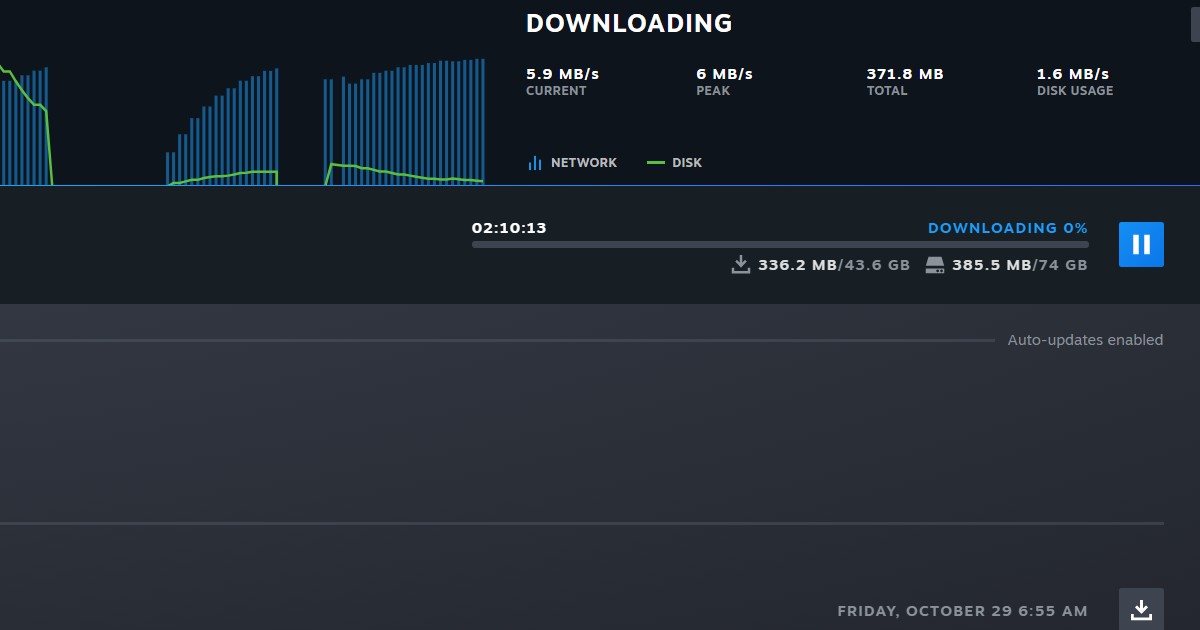Toggle the DISK graph overlay
Screen dimensions: 1200x630
(675, 162)
